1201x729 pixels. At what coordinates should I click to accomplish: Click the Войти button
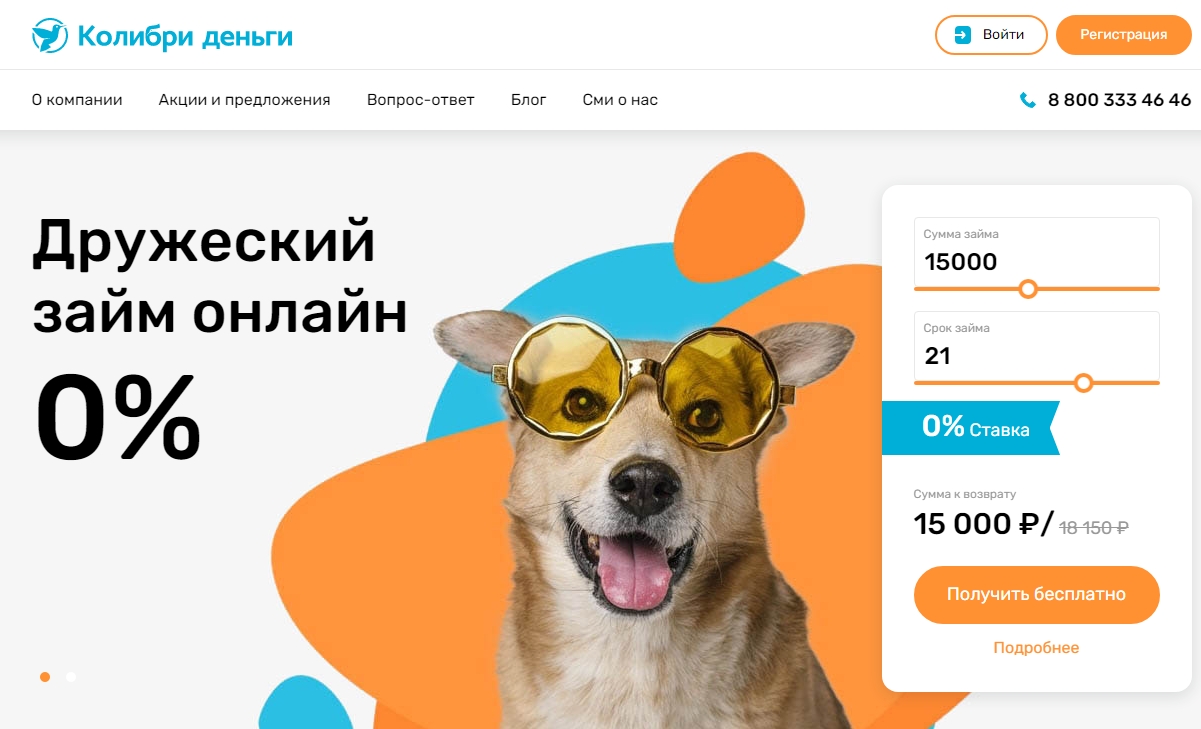(991, 34)
